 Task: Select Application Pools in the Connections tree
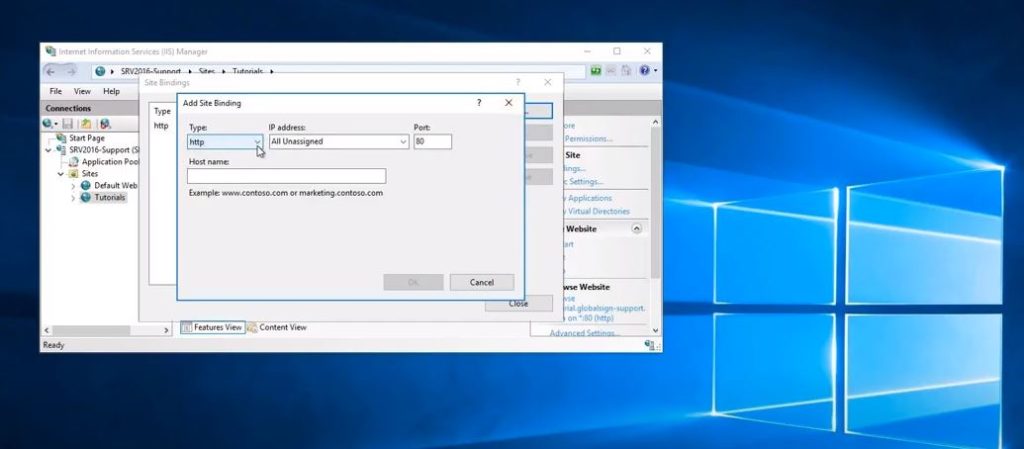click(x=110, y=162)
